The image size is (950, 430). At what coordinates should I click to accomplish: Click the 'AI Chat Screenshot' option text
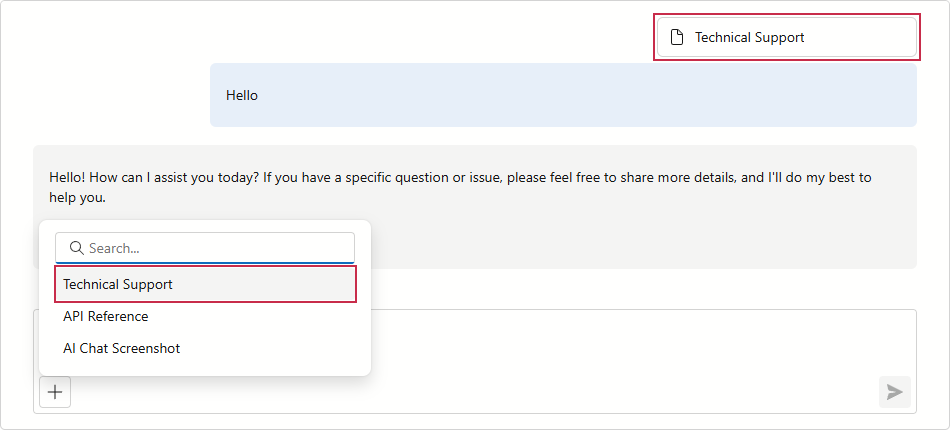pos(121,349)
